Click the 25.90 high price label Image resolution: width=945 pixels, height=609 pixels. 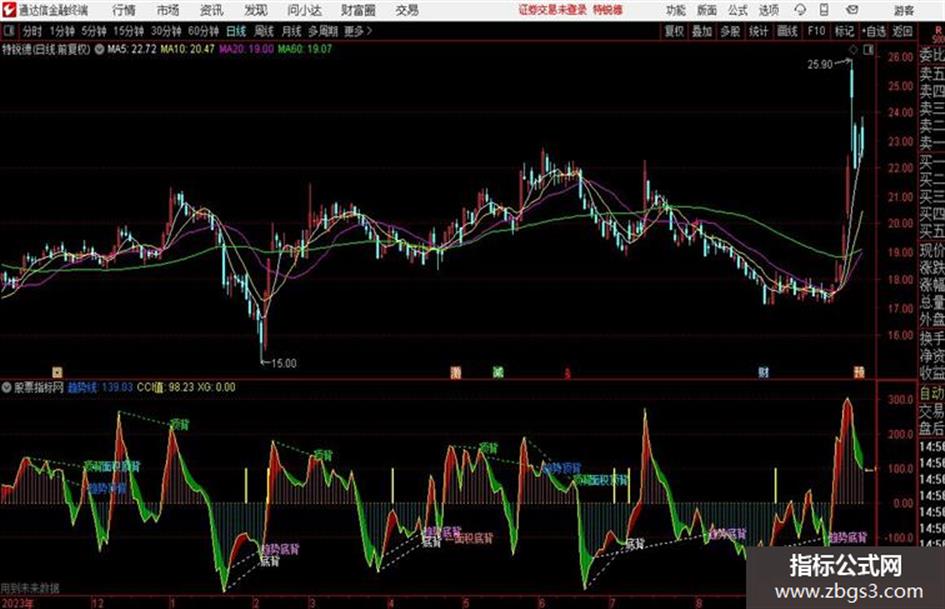(820, 64)
